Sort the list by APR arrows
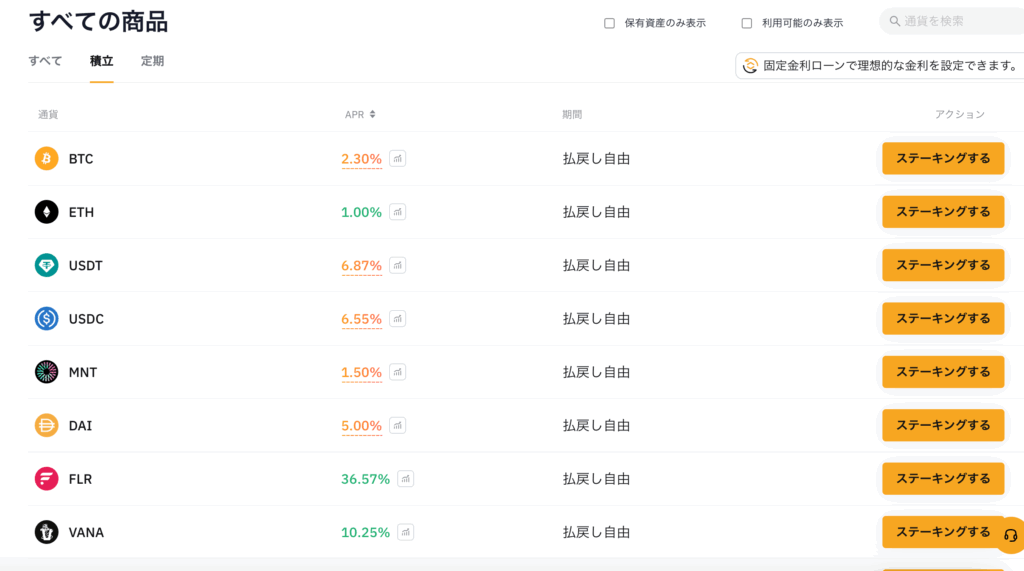 tap(372, 114)
